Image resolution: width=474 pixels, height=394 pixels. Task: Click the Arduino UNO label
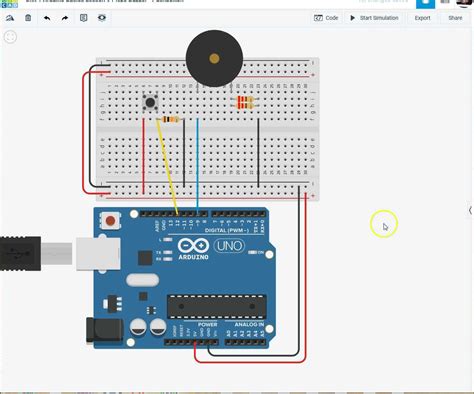click(229, 246)
